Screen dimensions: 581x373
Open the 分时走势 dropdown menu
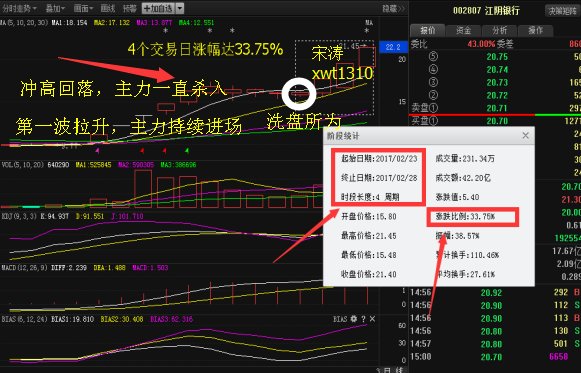pos(19,8)
